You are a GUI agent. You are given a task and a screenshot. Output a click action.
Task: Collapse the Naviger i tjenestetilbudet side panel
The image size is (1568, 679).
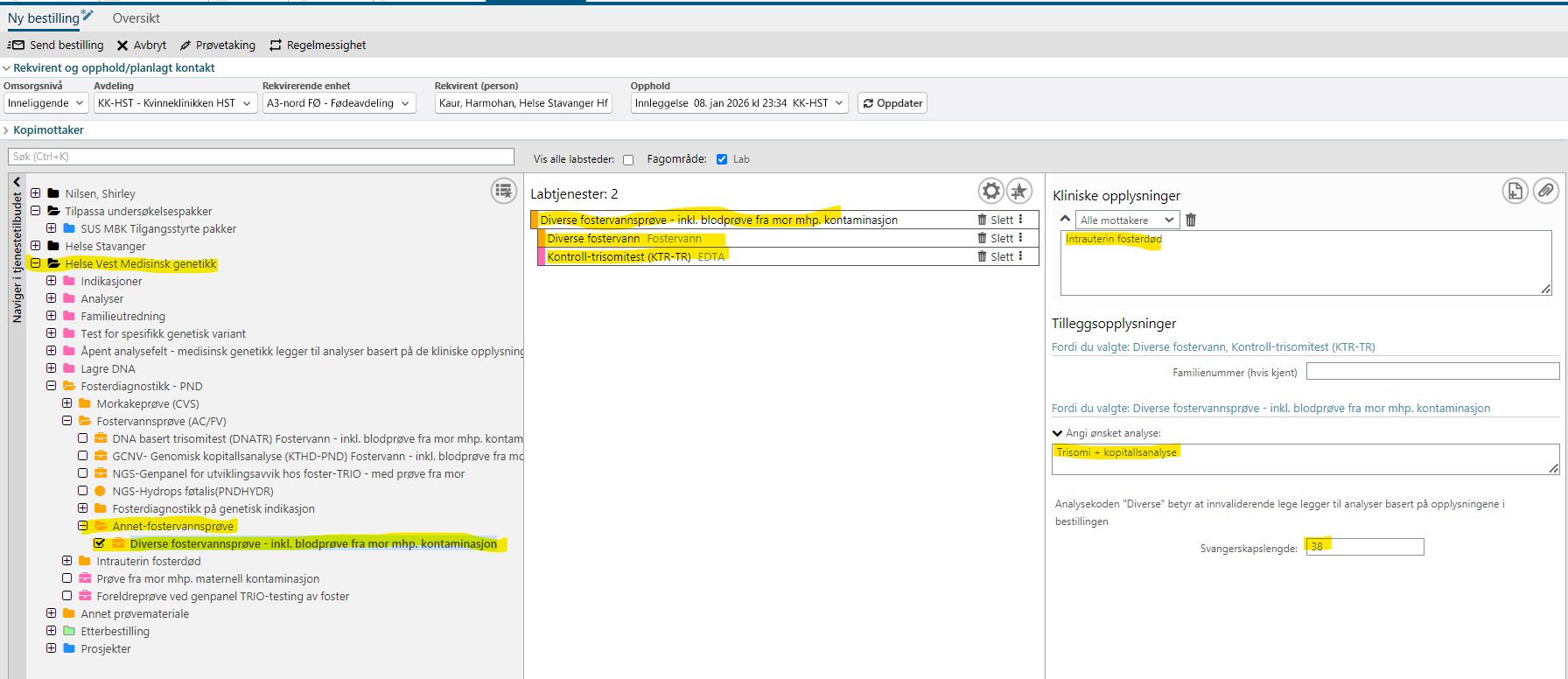coord(17,182)
